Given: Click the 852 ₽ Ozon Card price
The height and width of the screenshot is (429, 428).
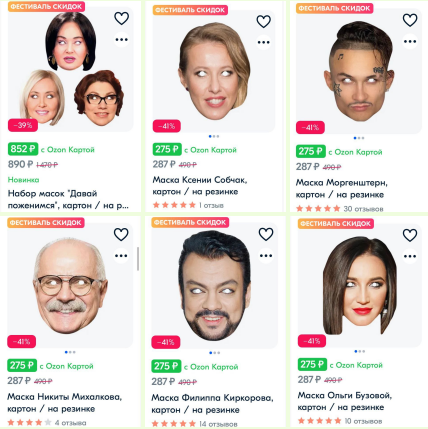Looking at the screenshot, I should tap(23, 149).
